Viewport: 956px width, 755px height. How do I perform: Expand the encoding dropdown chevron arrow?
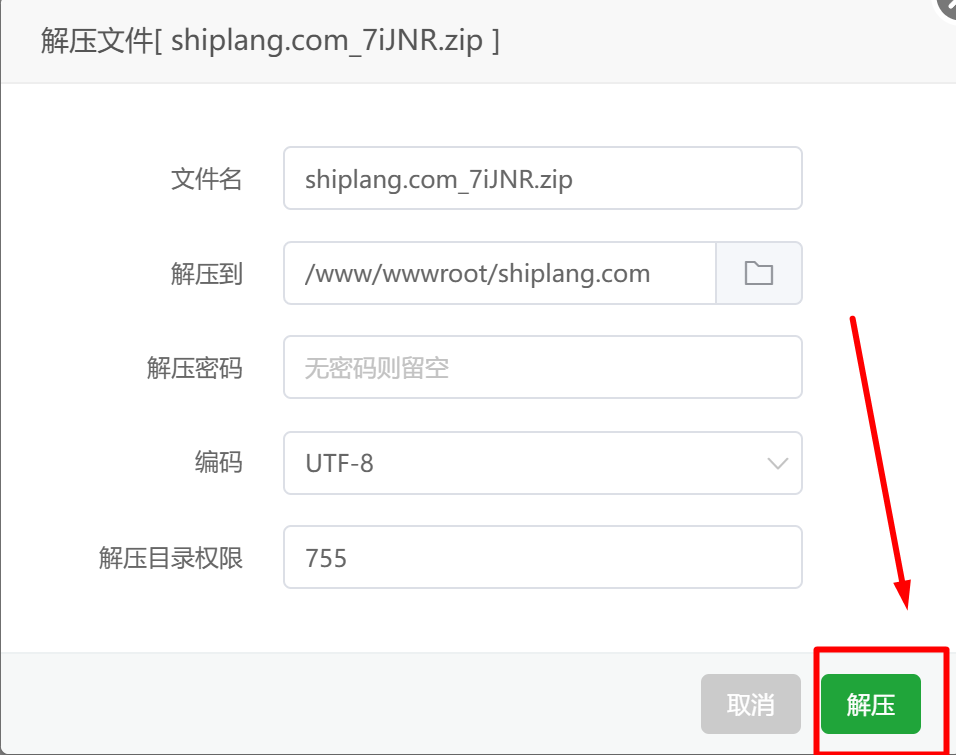point(777,463)
